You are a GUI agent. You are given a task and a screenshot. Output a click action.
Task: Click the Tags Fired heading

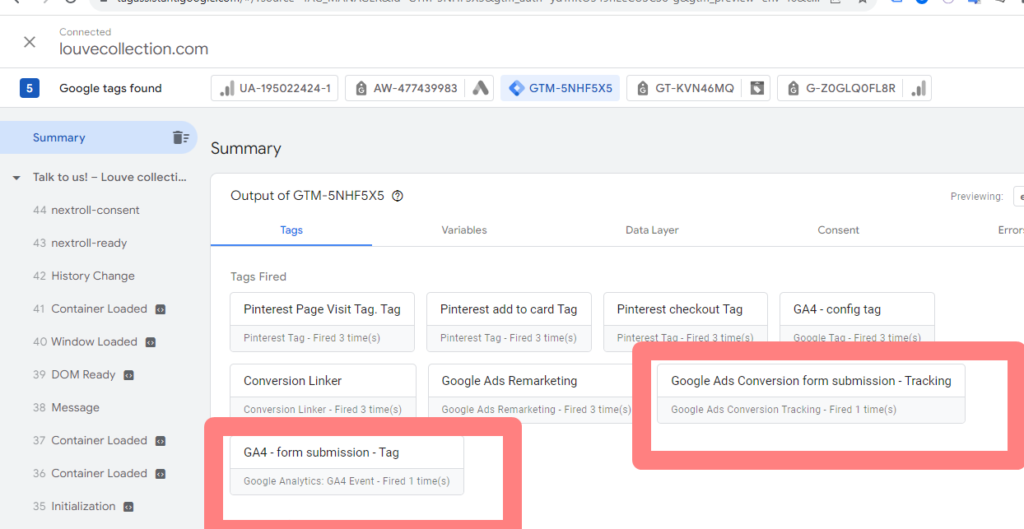(x=258, y=277)
